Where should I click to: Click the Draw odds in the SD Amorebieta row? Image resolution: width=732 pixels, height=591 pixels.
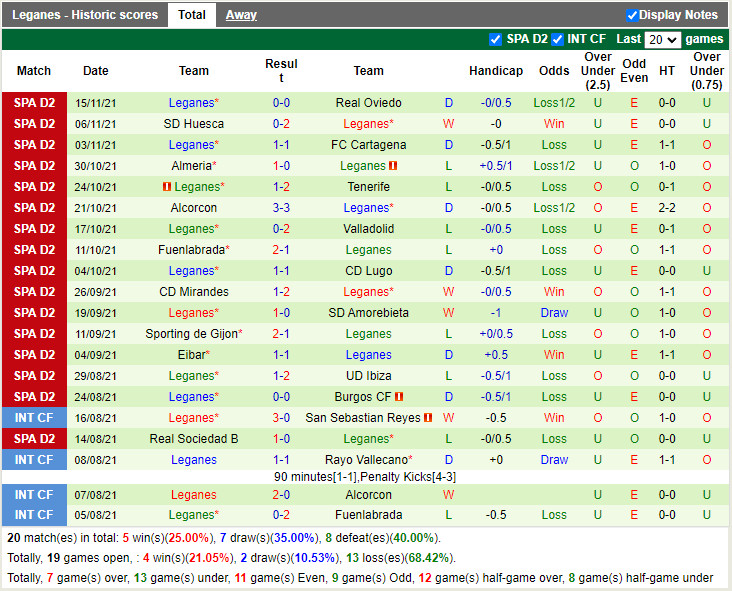coord(554,313)
